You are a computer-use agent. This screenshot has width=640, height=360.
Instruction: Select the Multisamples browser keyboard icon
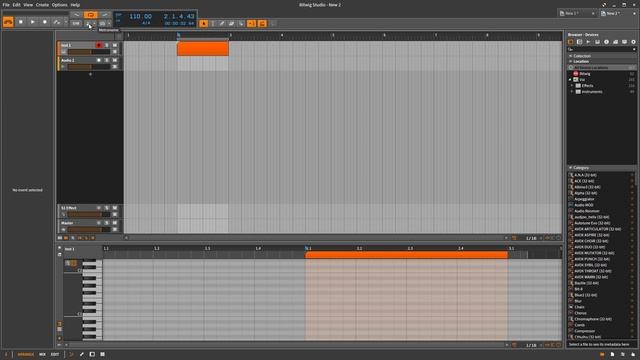point(598,42)
